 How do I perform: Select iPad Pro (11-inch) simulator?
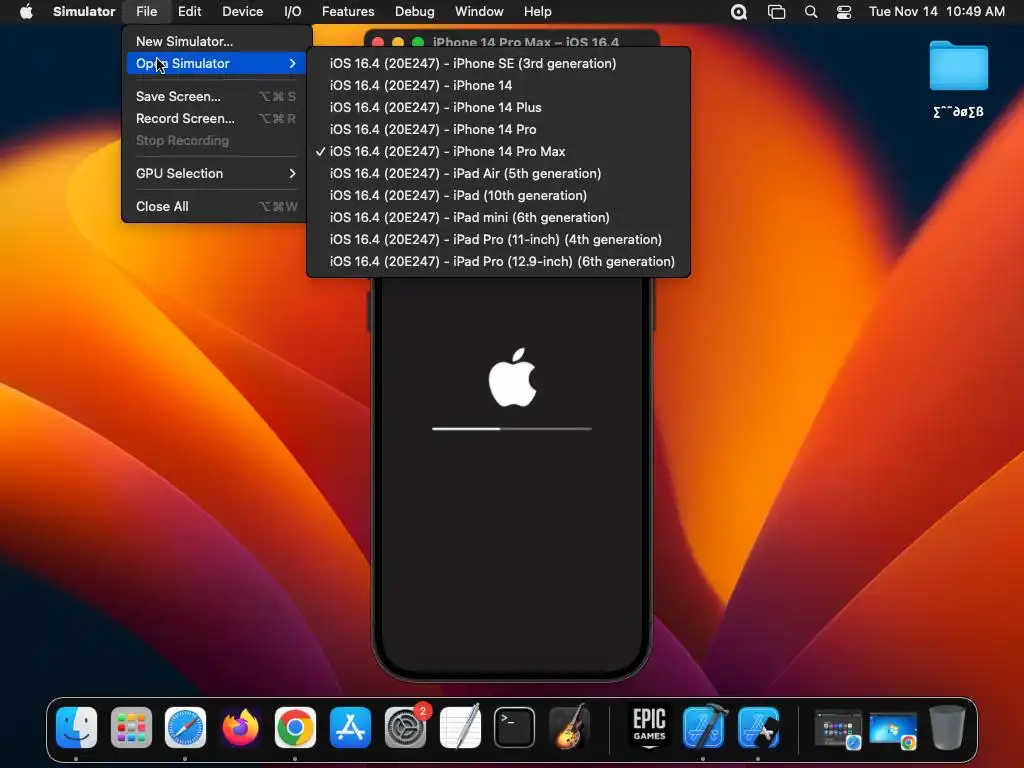pyautogui.click(x=498, y=239)
